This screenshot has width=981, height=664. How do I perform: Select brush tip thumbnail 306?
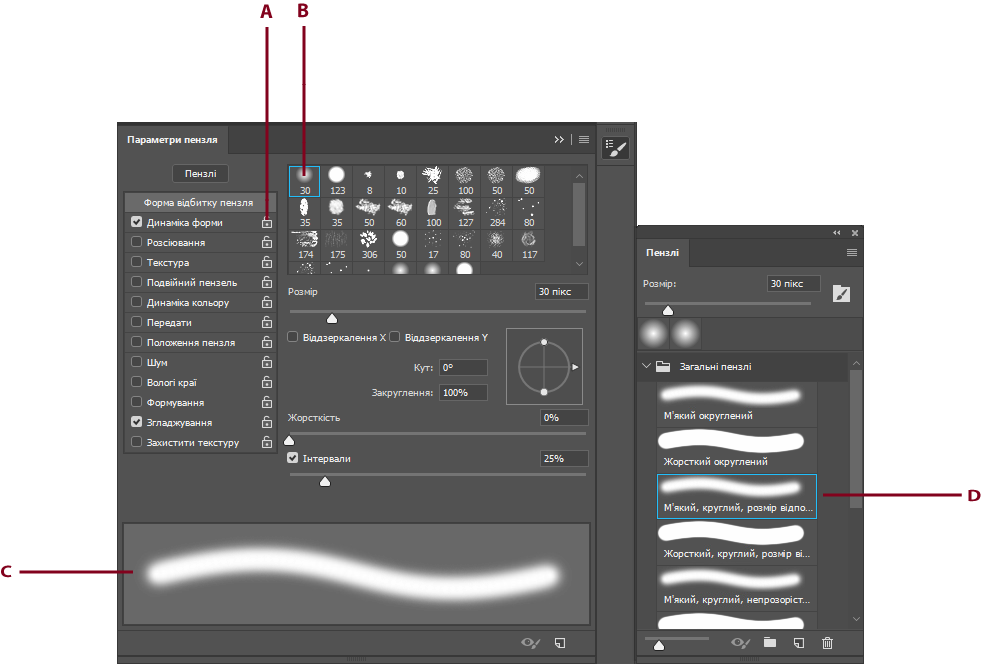tap(369, 245)
